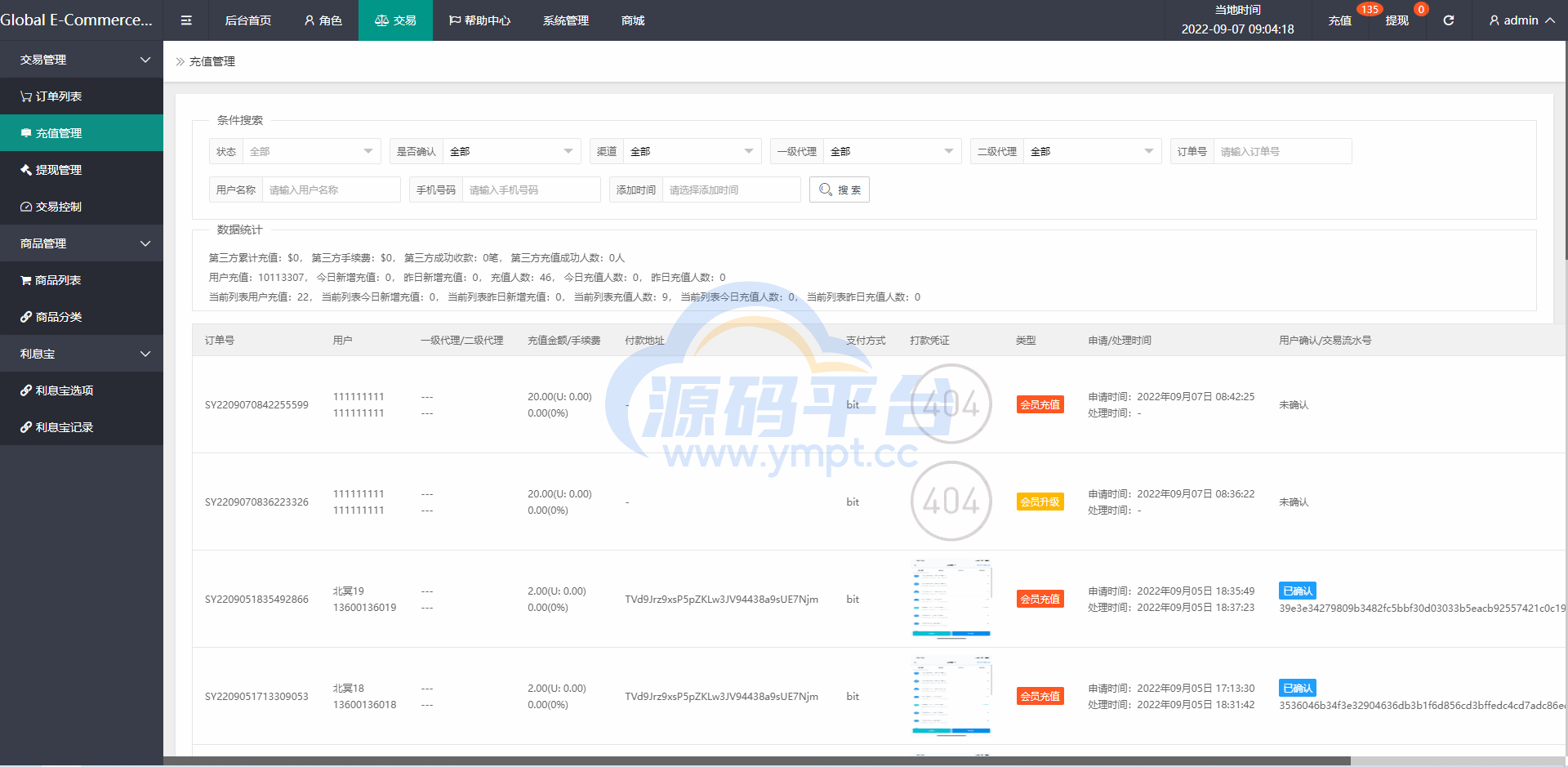The height and width of the screenshot is (767, 1568).
Task: Click the person icon beside 角色
Action: (310, 20)
